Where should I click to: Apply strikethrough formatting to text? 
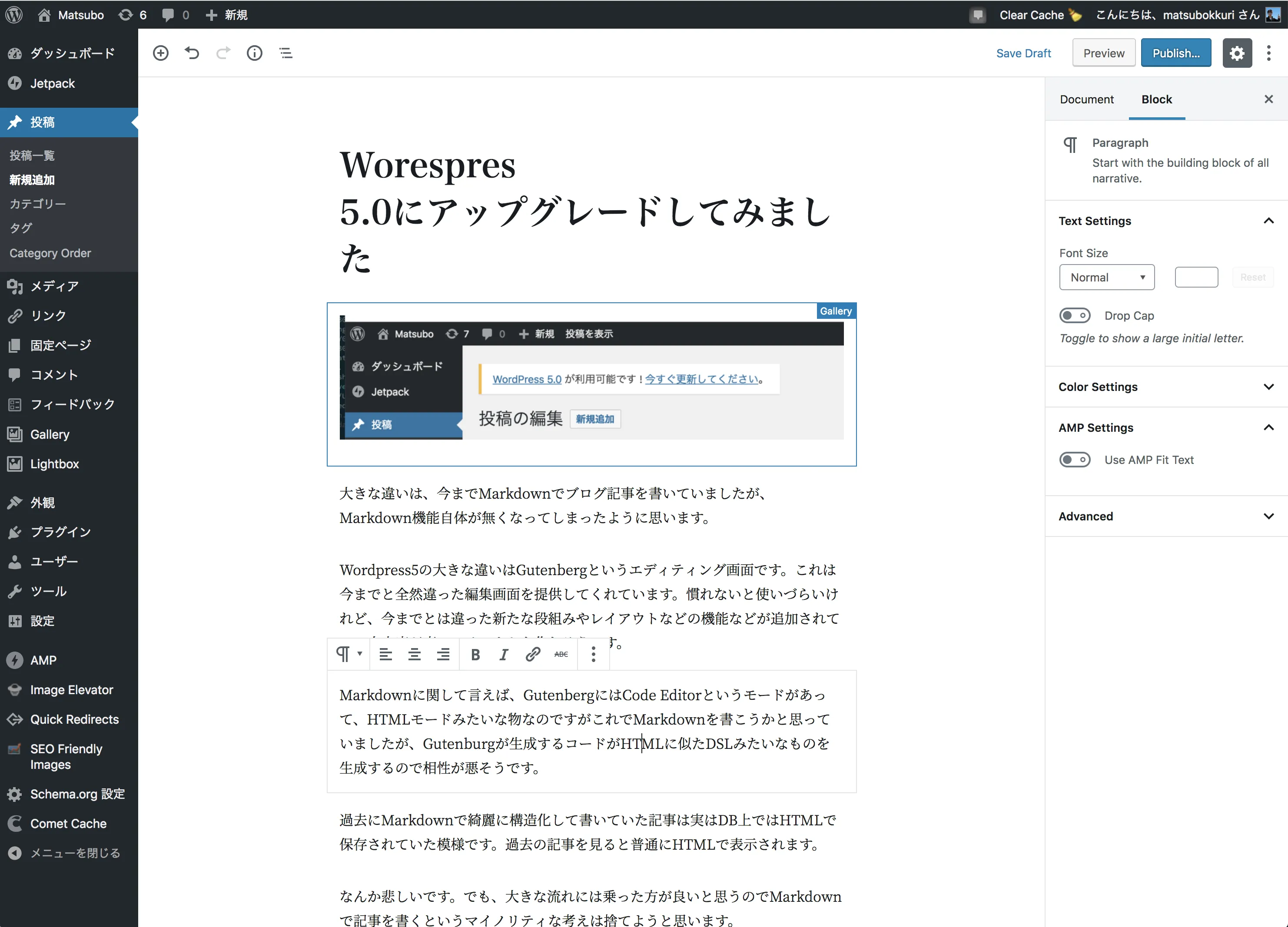click(x=561, y=655)
